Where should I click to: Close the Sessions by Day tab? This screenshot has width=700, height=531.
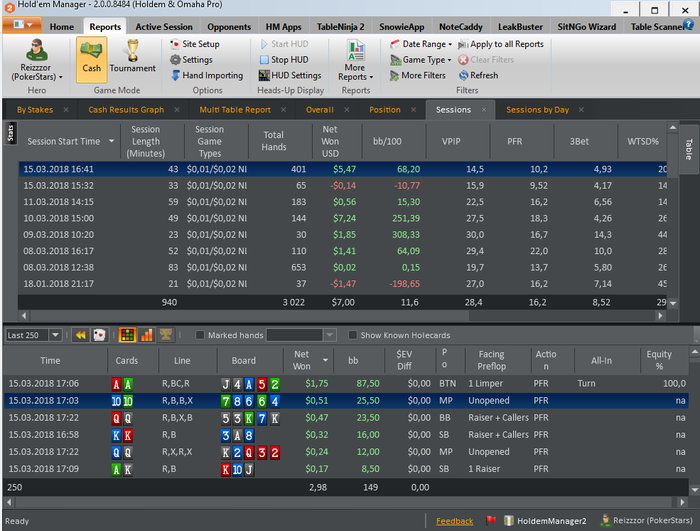[x=581, y=110]
